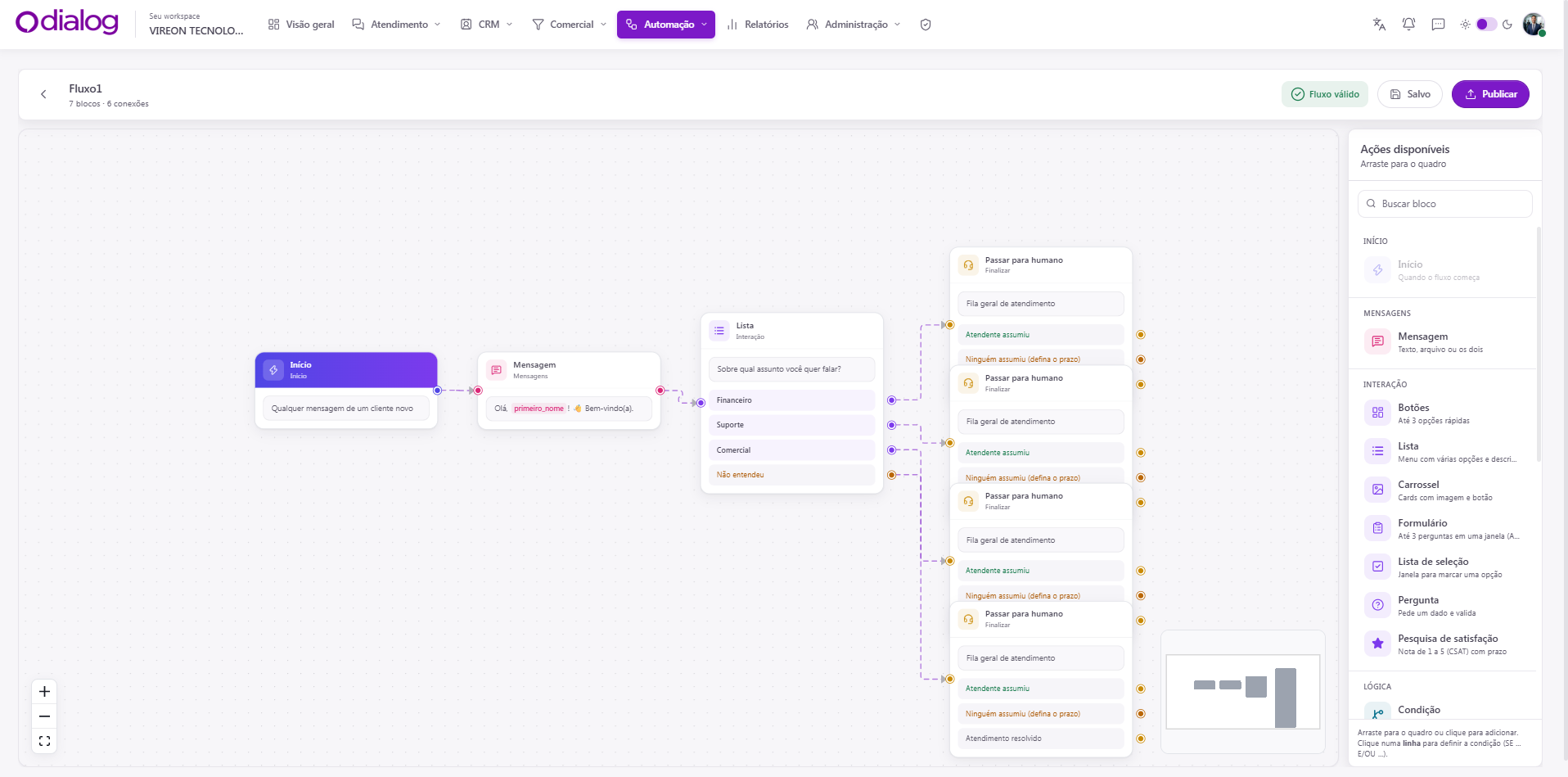Open the chat messages icon

(1438, 25)
